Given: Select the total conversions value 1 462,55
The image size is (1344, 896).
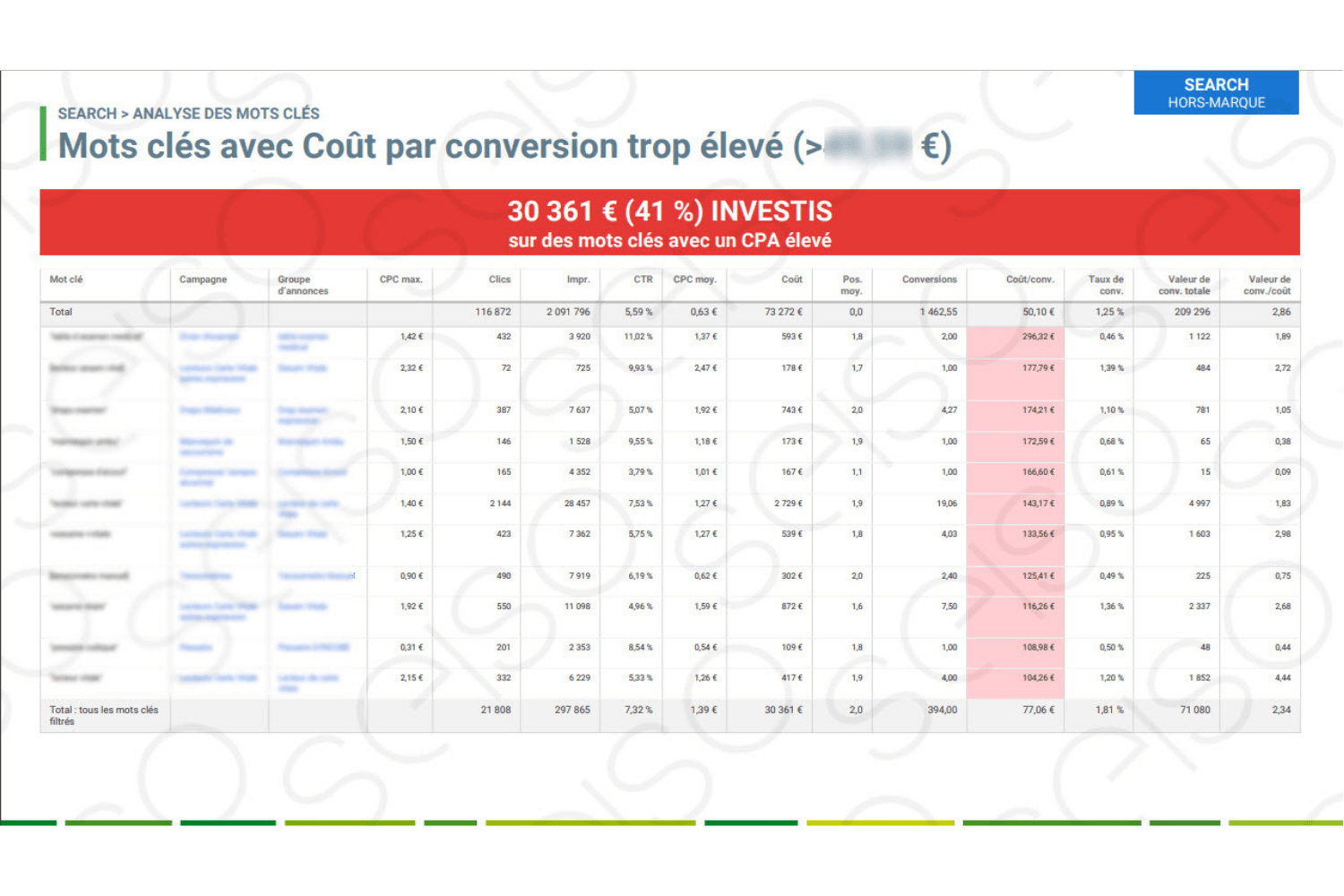Looking at the screenshot, I should point(938,312).
